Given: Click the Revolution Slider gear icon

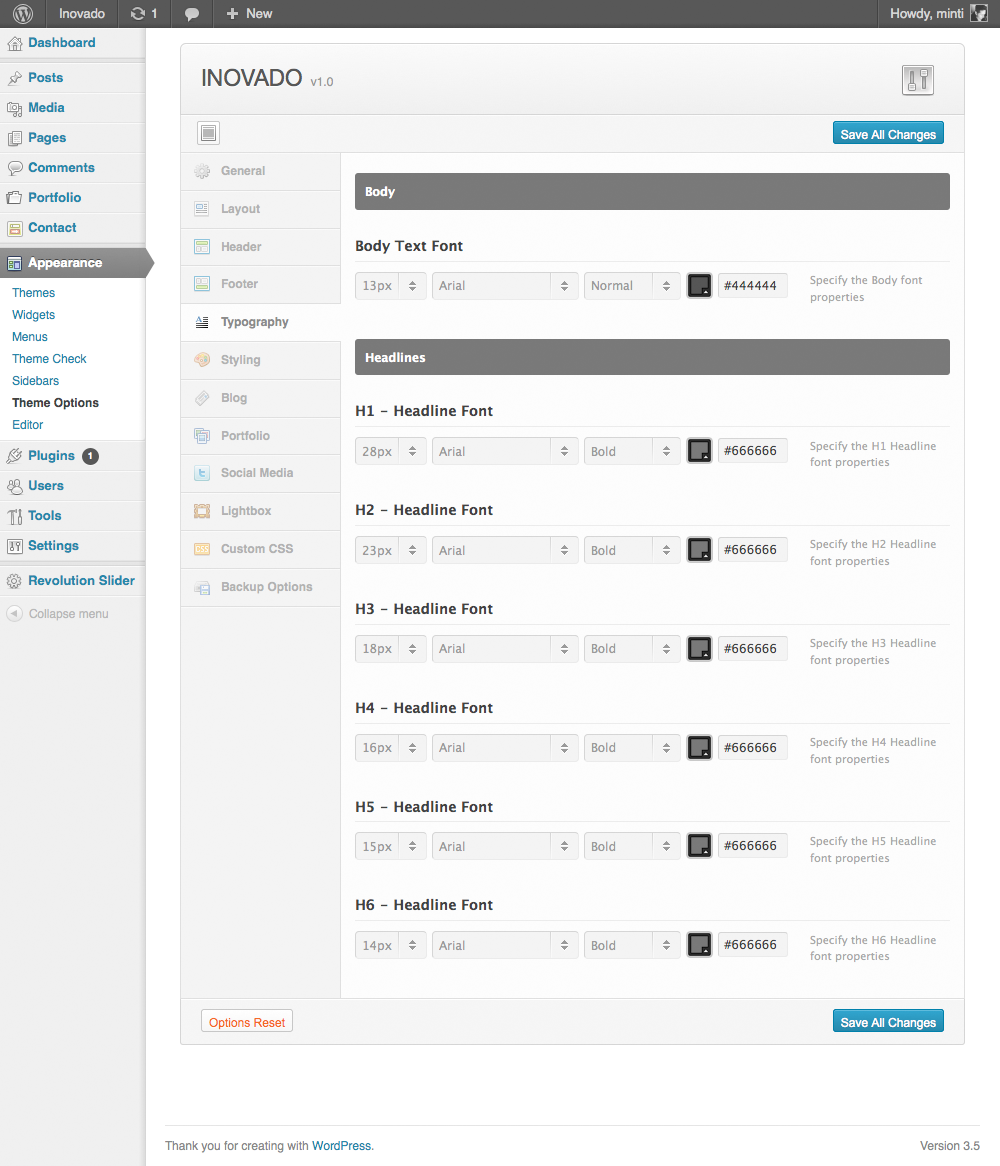Looking at the screenshot, I should [14, 581].
